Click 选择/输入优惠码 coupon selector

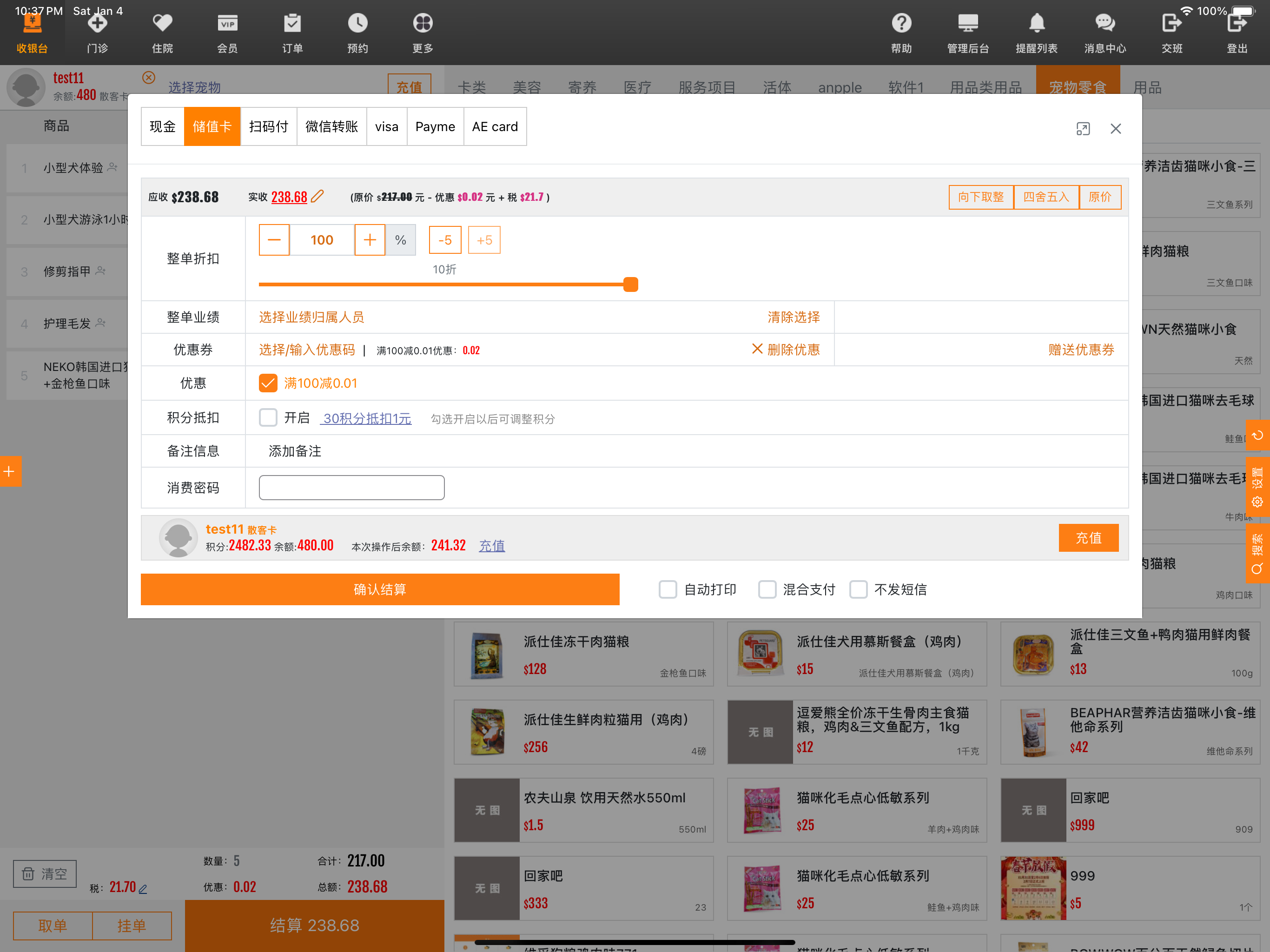coord(307,350)
